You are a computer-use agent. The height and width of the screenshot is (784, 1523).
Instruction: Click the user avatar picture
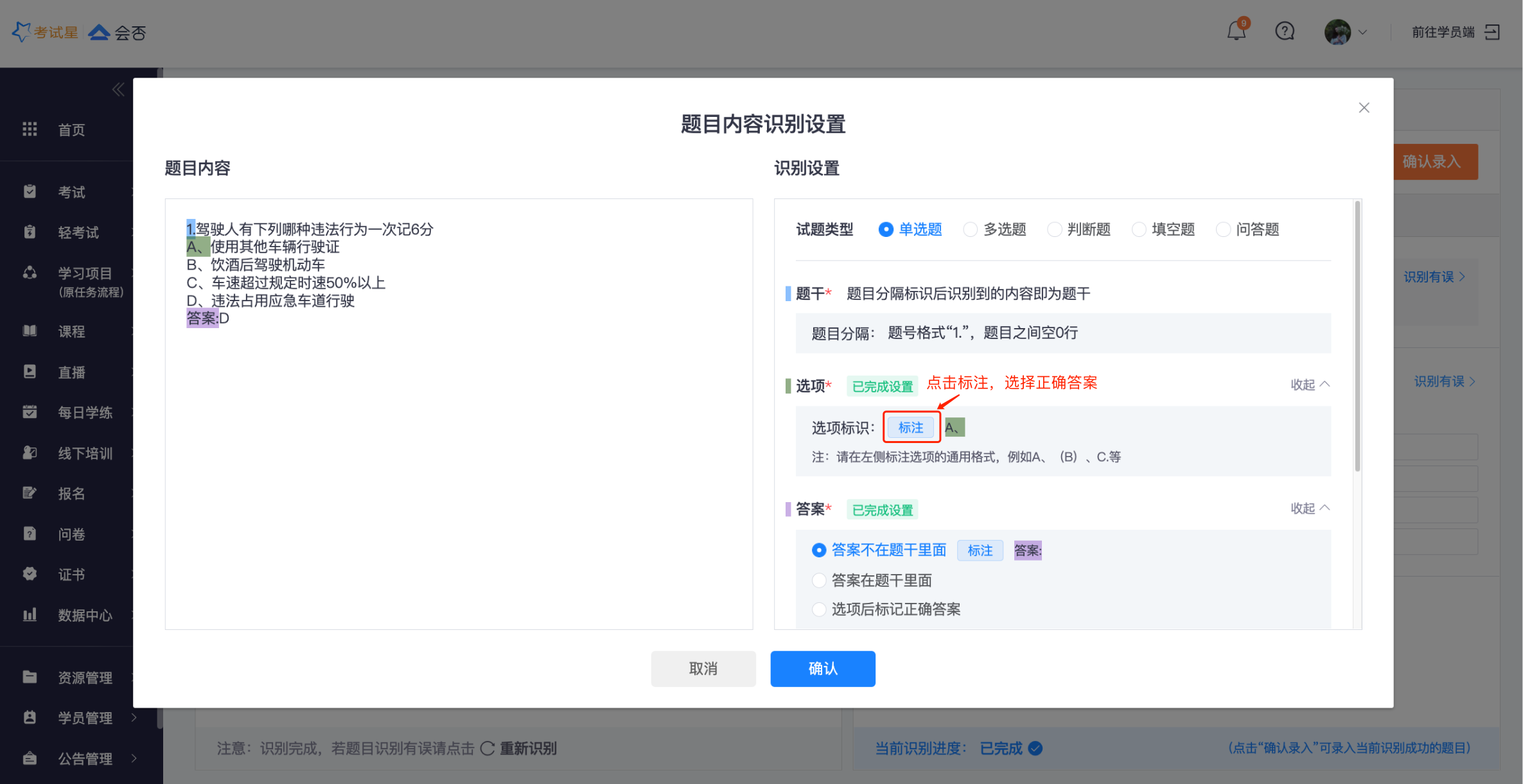click(x=1337, y=32)
